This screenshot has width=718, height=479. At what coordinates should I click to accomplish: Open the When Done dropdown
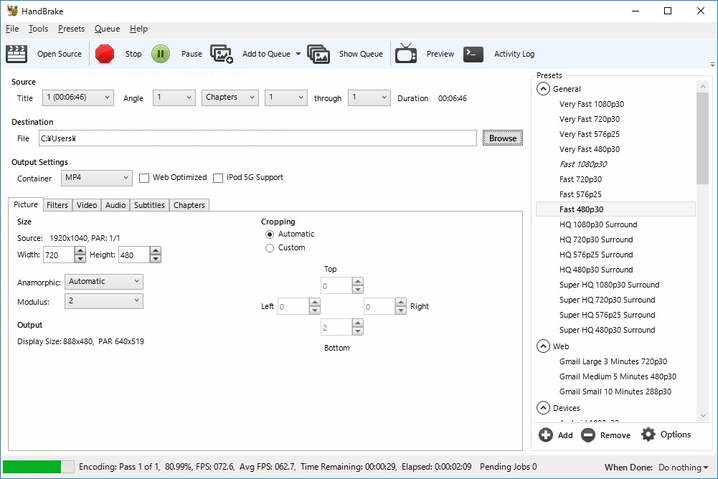(683, 468)
